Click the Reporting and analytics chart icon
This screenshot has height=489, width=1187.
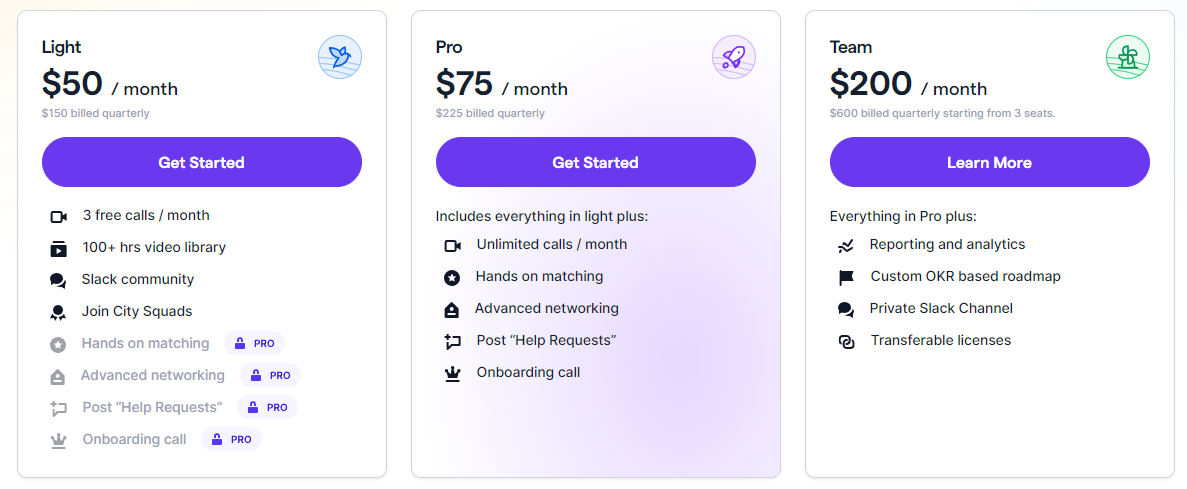pos(846,246)
